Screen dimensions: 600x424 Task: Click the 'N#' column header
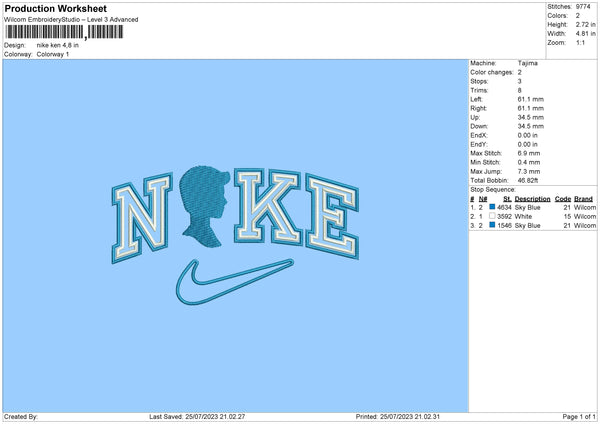click(483, 199)
